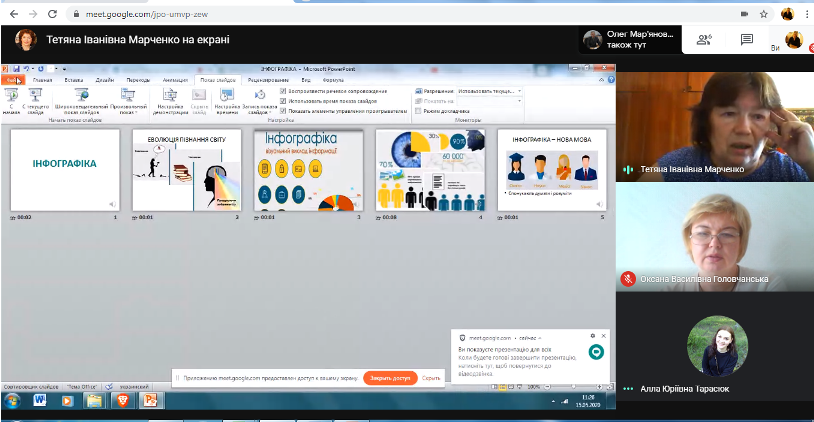Open Brave browser from the taskbar
The width and height of the screenshot is (814, 422).
123,400
